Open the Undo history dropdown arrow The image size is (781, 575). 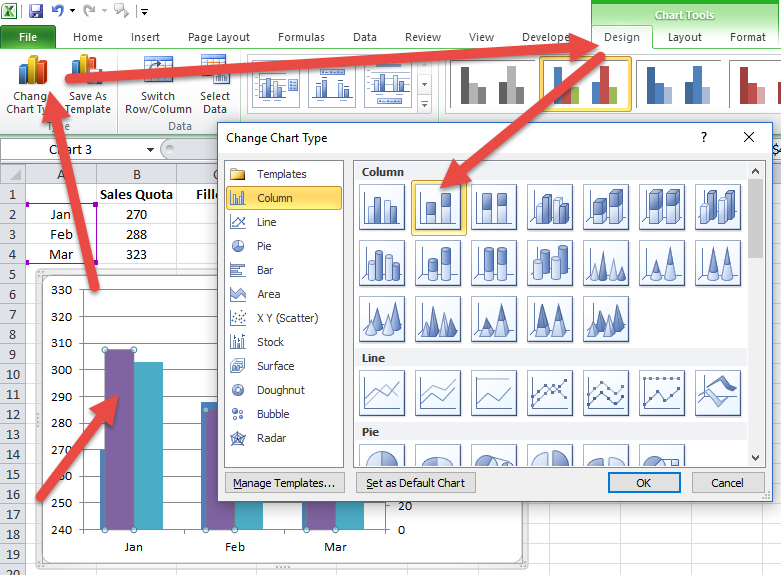[72, 10]
